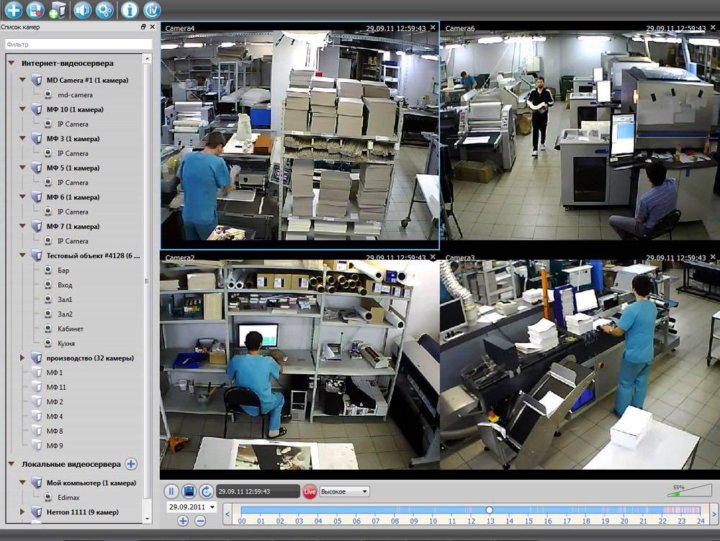Zoom out the timeline with minus button
The height and width of the screenshot is (541, 720).
coord(198,520)
